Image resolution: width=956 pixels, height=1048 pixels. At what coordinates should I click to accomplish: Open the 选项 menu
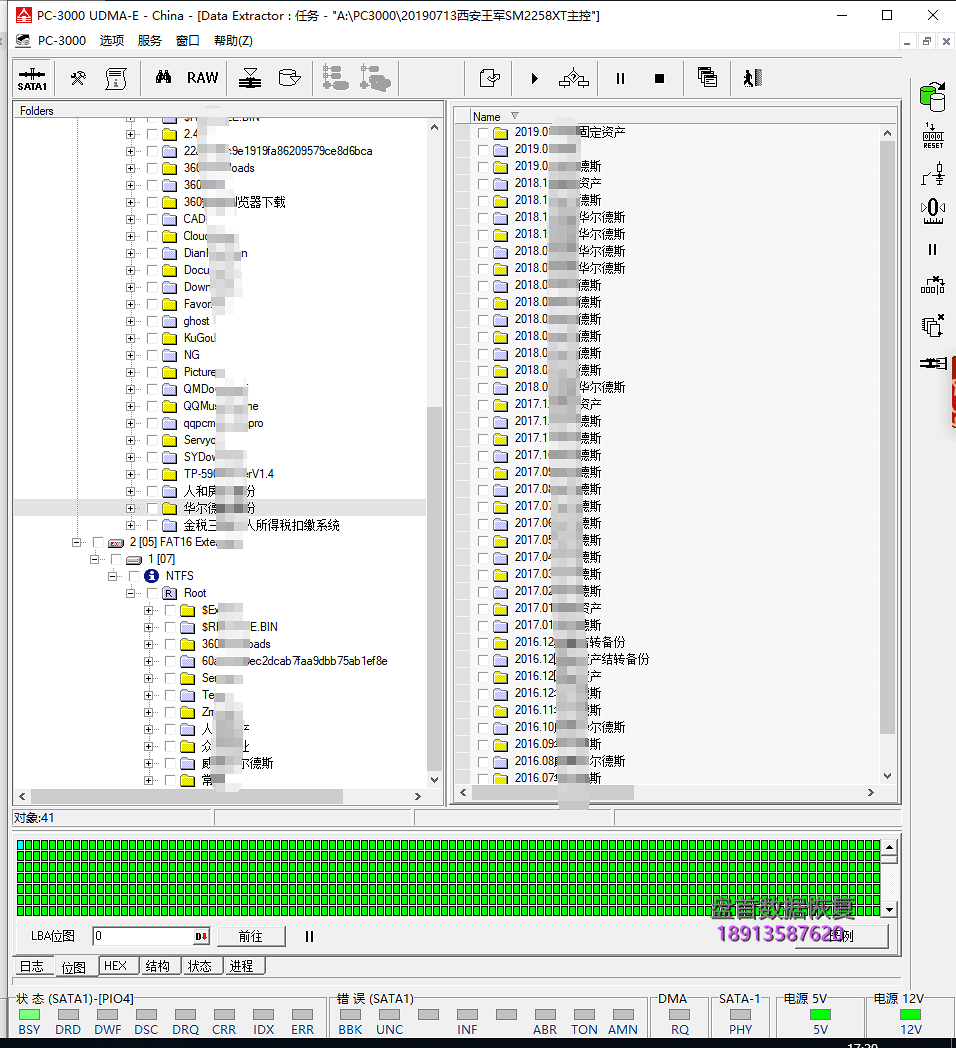(x=112, y=41)
